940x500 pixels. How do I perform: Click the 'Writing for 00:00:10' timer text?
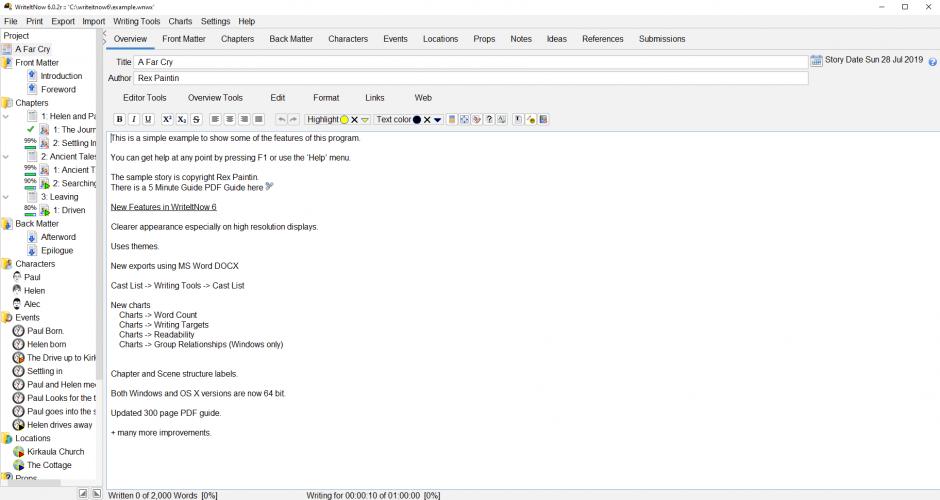coord(373,495)
